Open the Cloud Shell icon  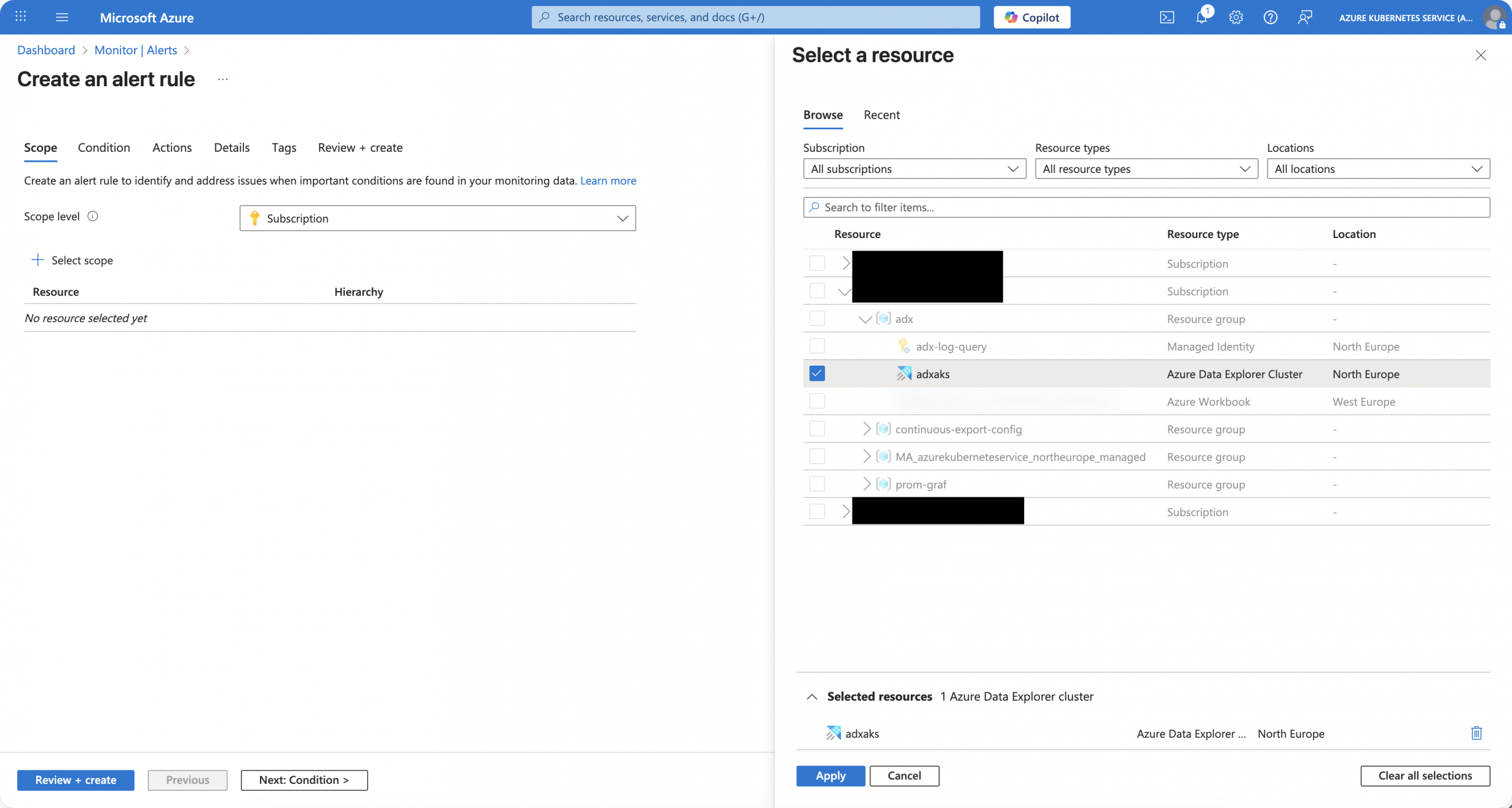point(1166,17)
